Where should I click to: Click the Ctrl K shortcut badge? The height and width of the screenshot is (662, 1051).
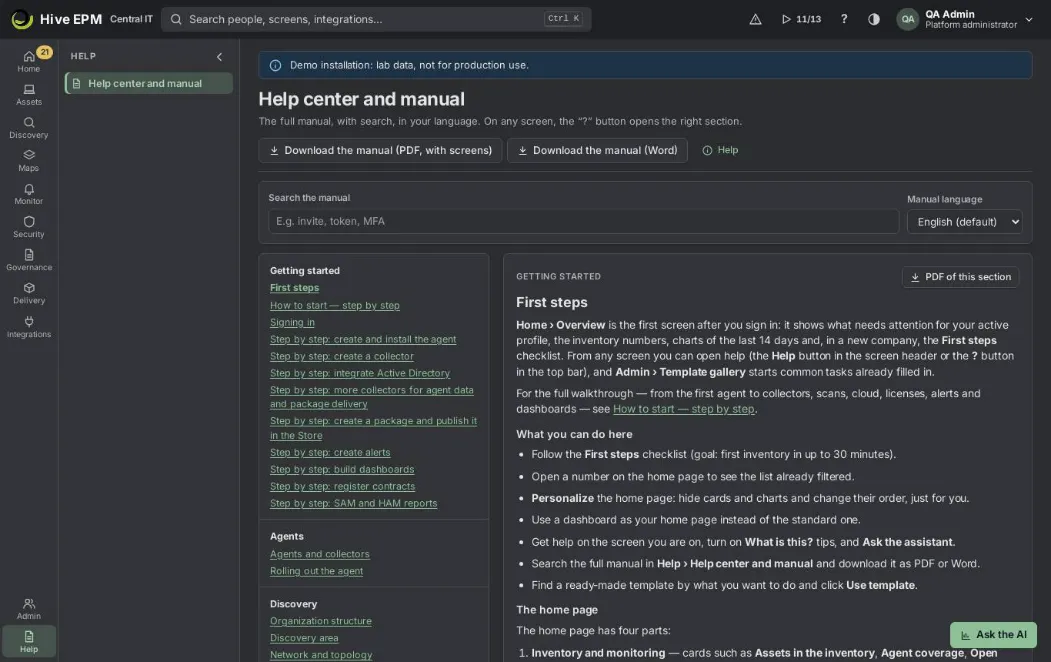(563, 19)
